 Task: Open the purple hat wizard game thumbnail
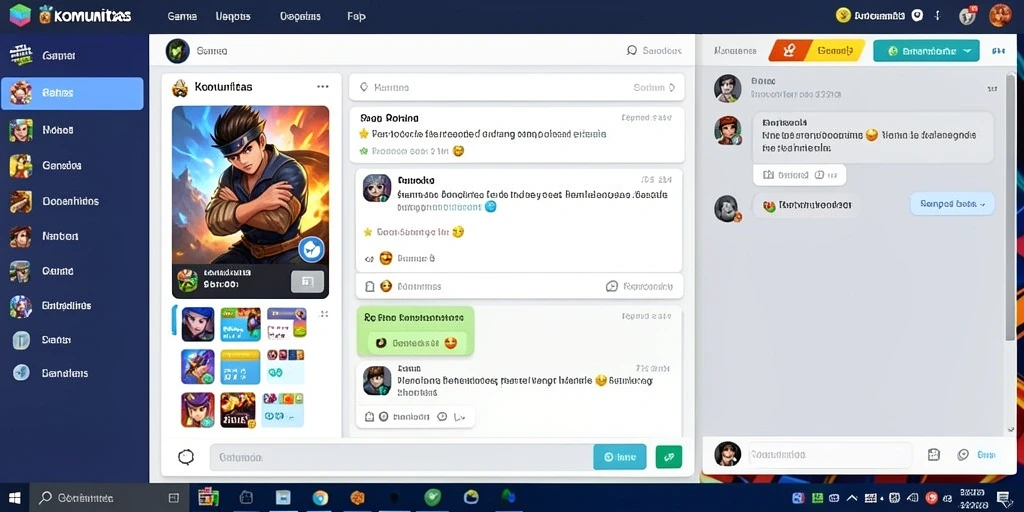tap(198, 409)
